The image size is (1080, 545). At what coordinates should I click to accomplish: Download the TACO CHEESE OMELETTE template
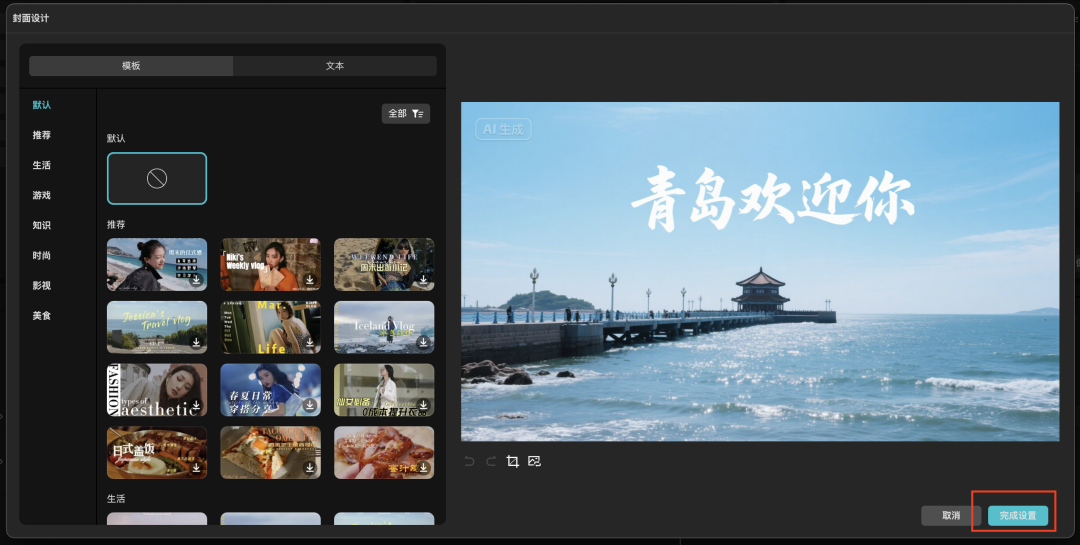[x=310, y=468]
